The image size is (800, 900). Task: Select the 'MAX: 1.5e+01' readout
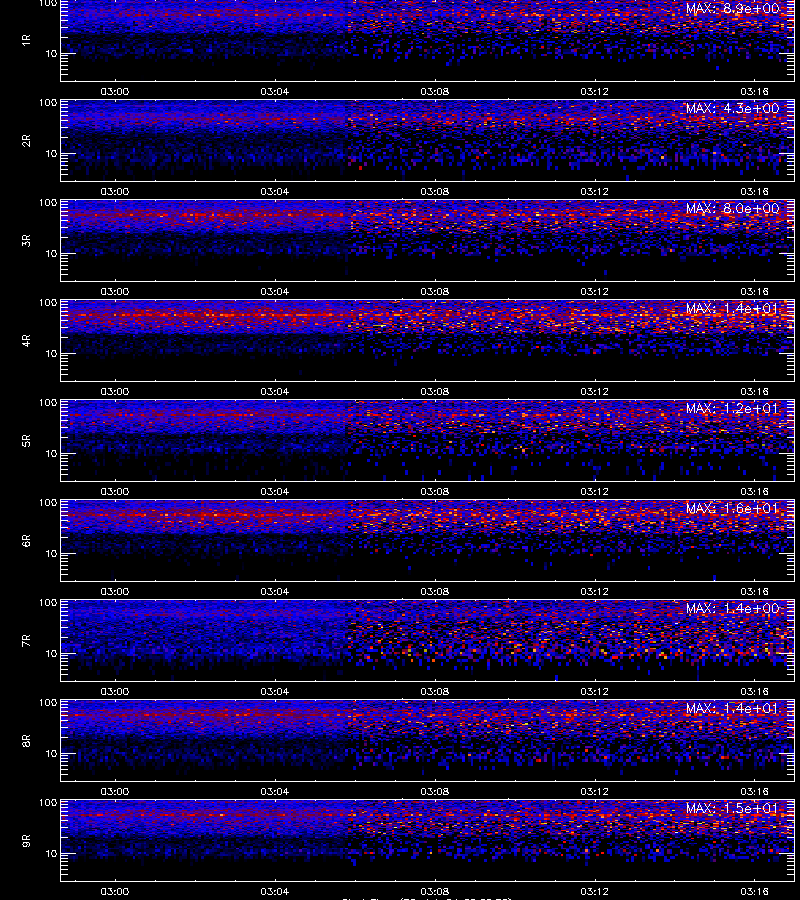pyautogui.click(x=733, y=808)
